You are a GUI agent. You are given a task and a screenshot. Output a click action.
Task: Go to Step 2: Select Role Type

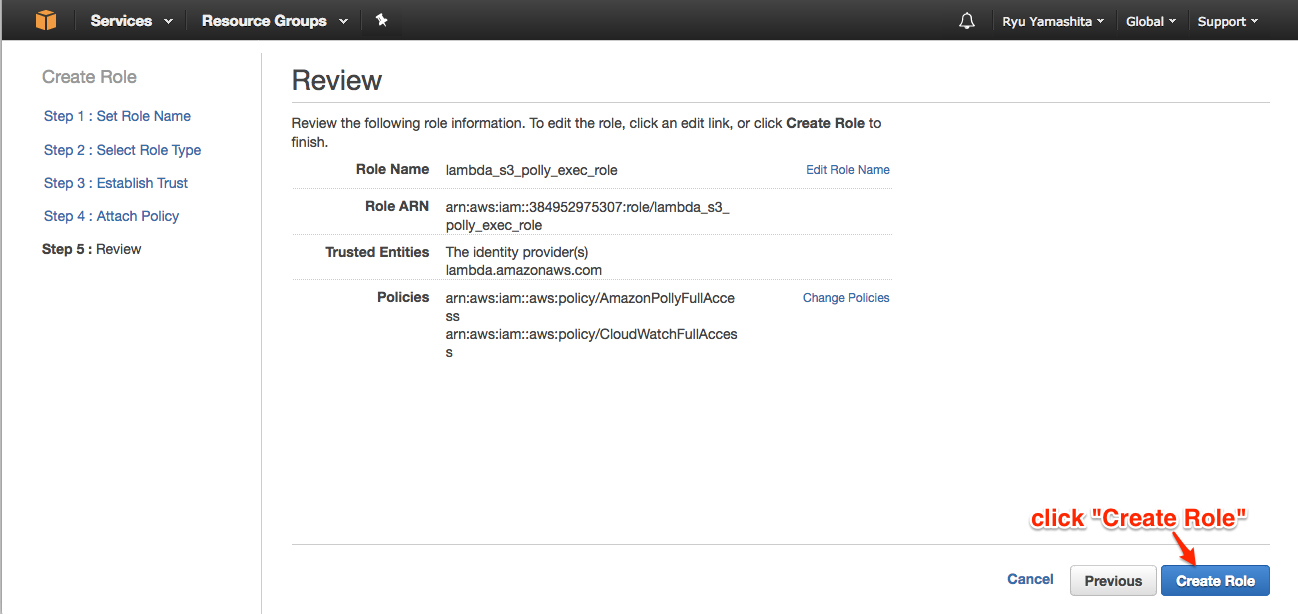122,150
